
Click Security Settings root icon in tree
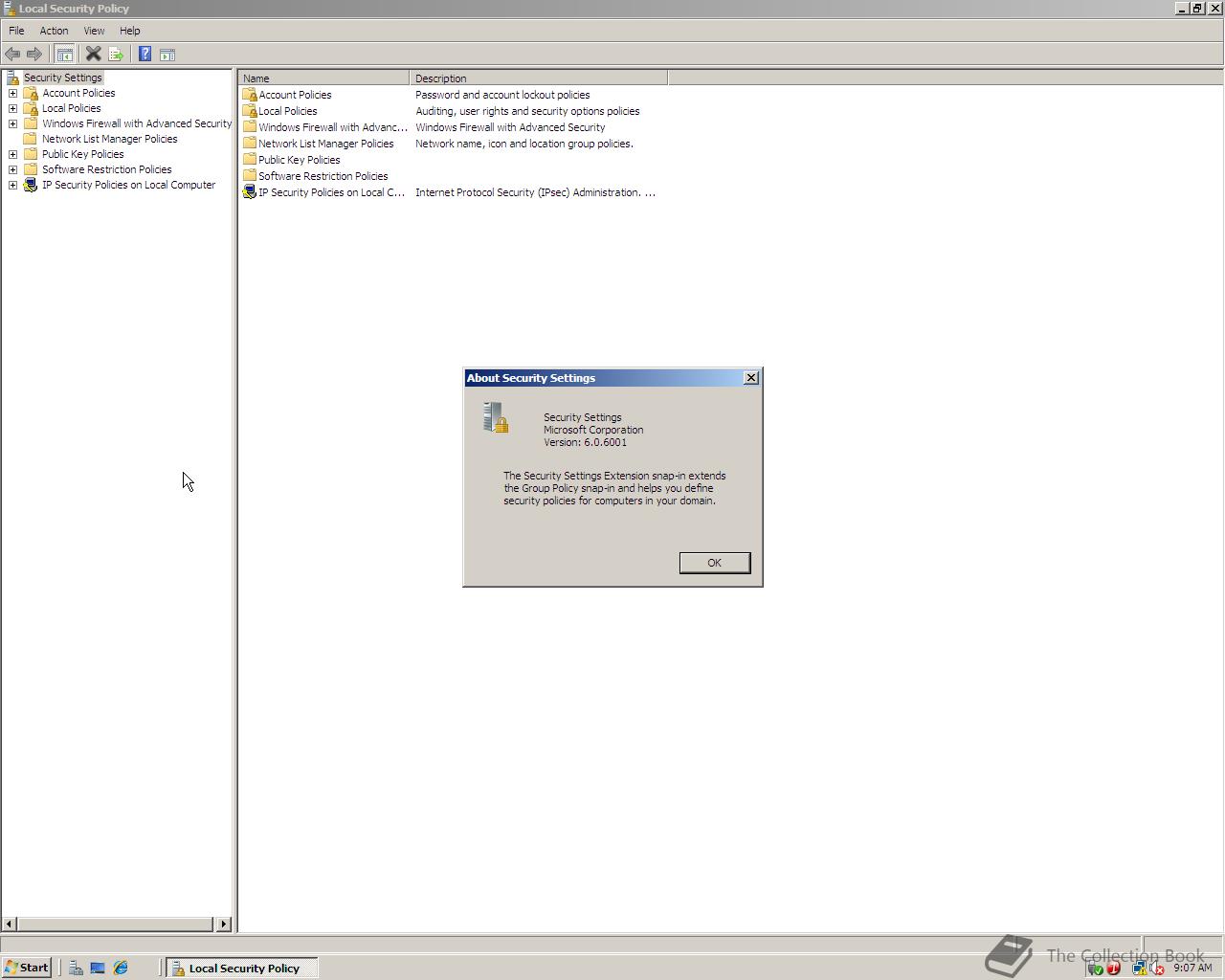pyautogui.click(x=12, y=78)
